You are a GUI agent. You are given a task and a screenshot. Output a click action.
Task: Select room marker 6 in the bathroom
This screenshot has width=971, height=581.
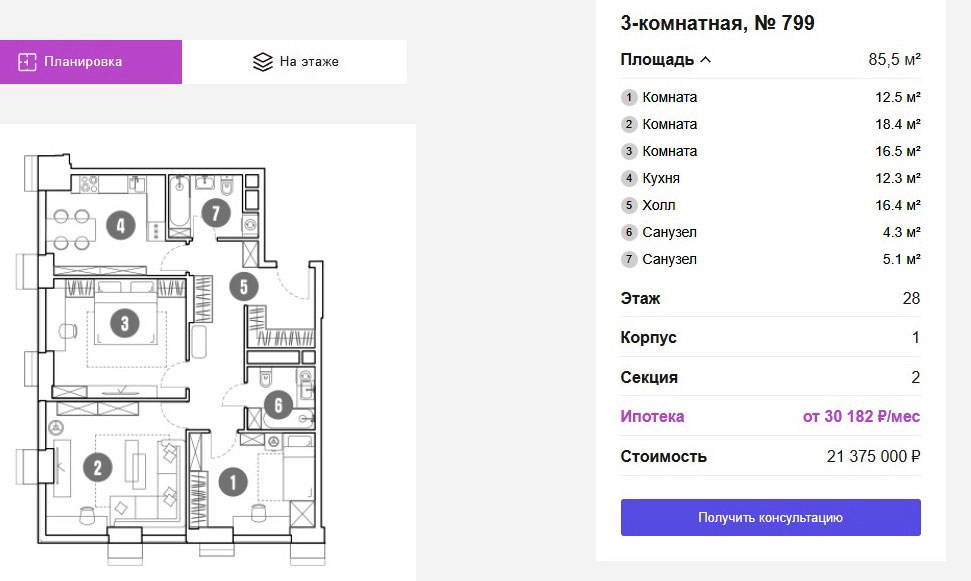(x=279, y=405)
